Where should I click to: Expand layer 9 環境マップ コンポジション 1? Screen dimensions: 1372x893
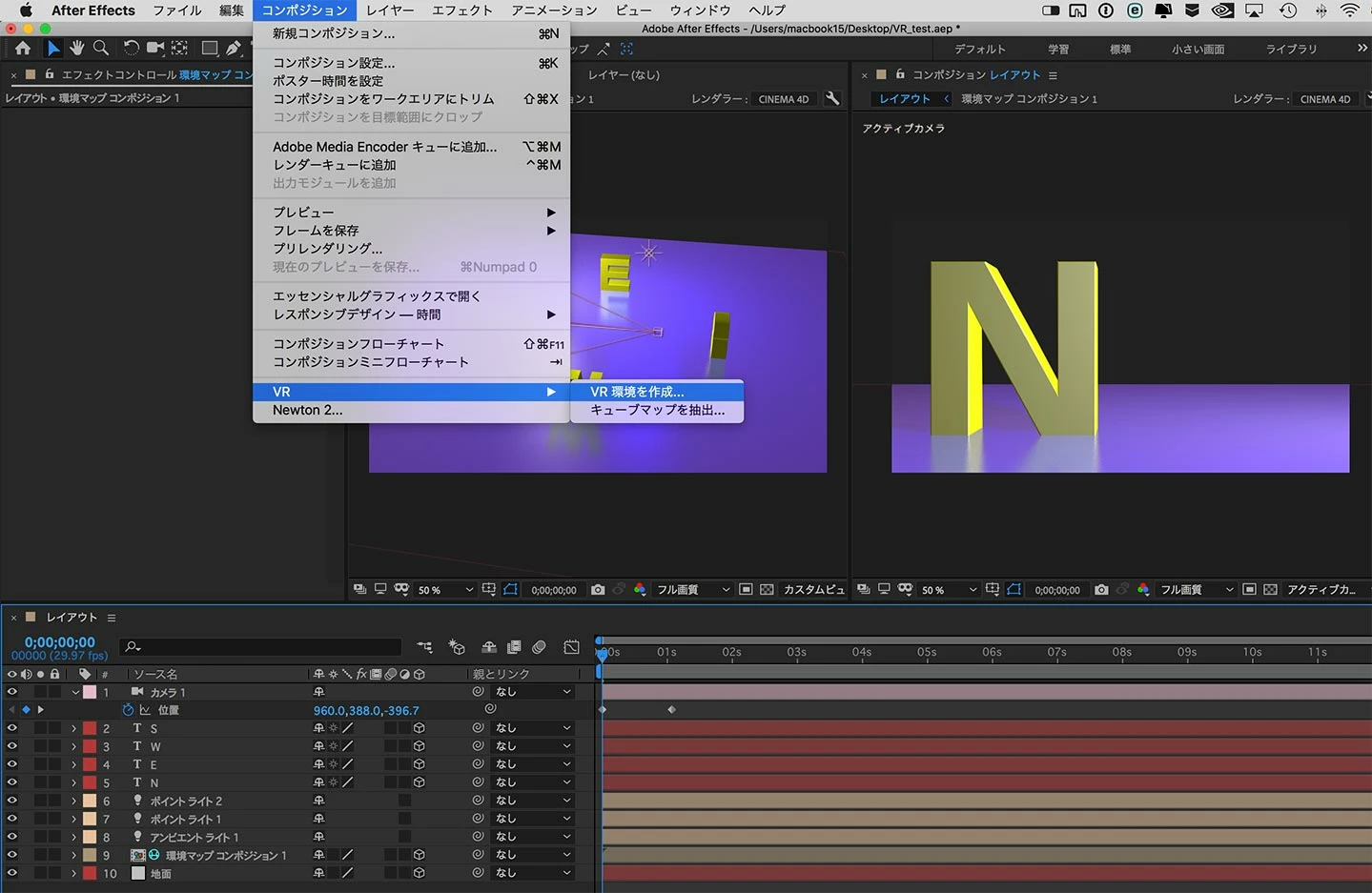pyautogui.click(x=74, y=855)
